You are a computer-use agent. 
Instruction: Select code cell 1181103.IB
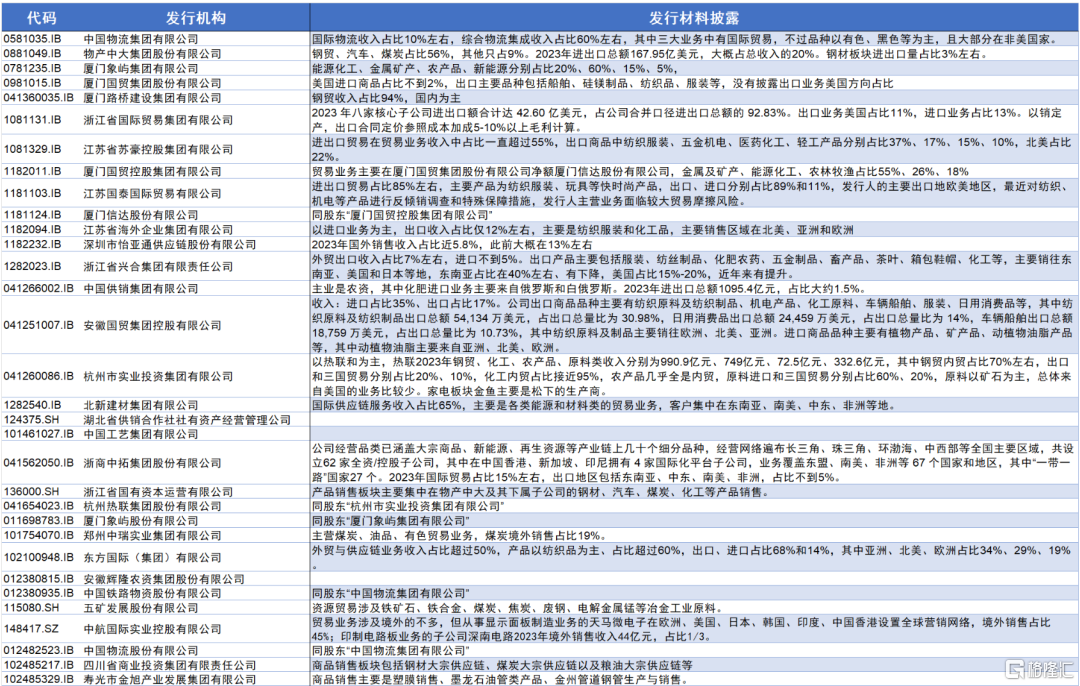(x=32, y=193)
